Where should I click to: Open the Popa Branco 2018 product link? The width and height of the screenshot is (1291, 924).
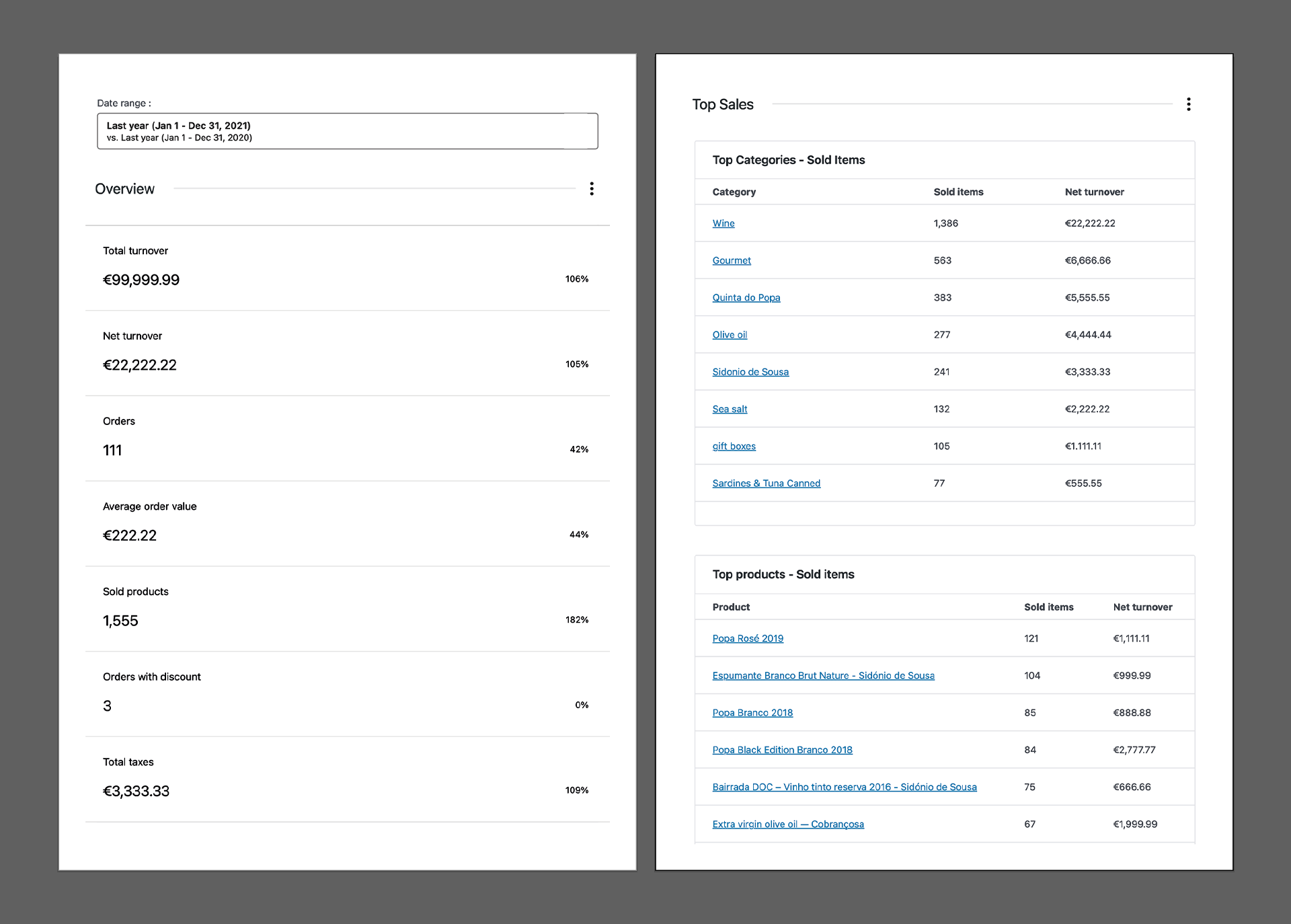pos(752,712)
